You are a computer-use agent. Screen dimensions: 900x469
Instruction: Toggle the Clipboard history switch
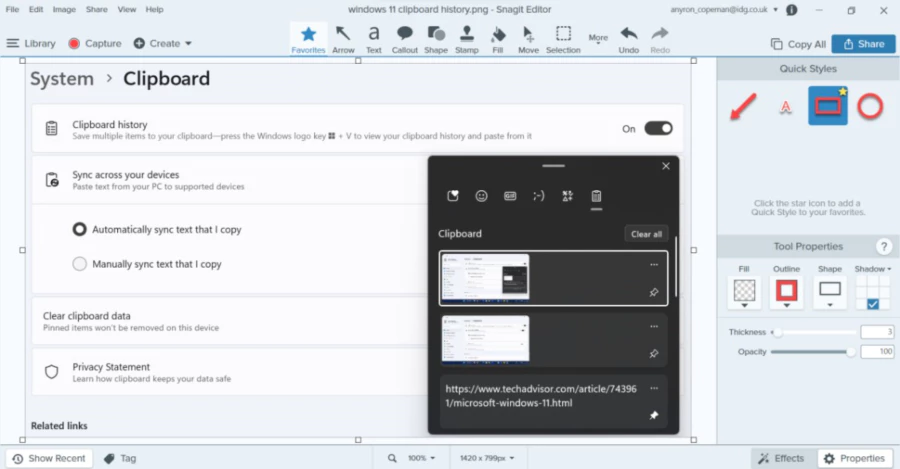click(658, 128)
